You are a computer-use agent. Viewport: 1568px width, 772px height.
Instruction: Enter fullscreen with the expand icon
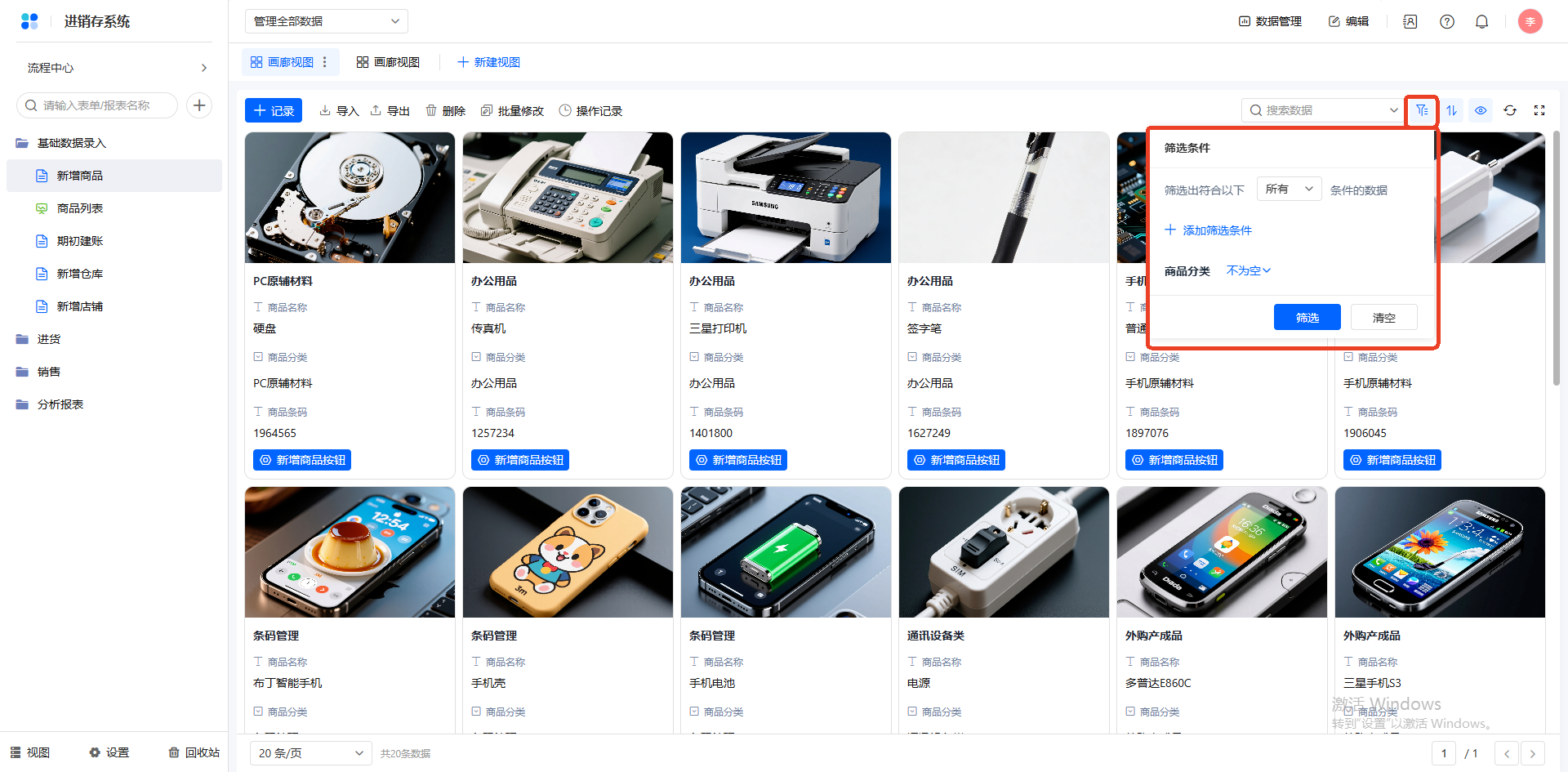(1539, 110)
